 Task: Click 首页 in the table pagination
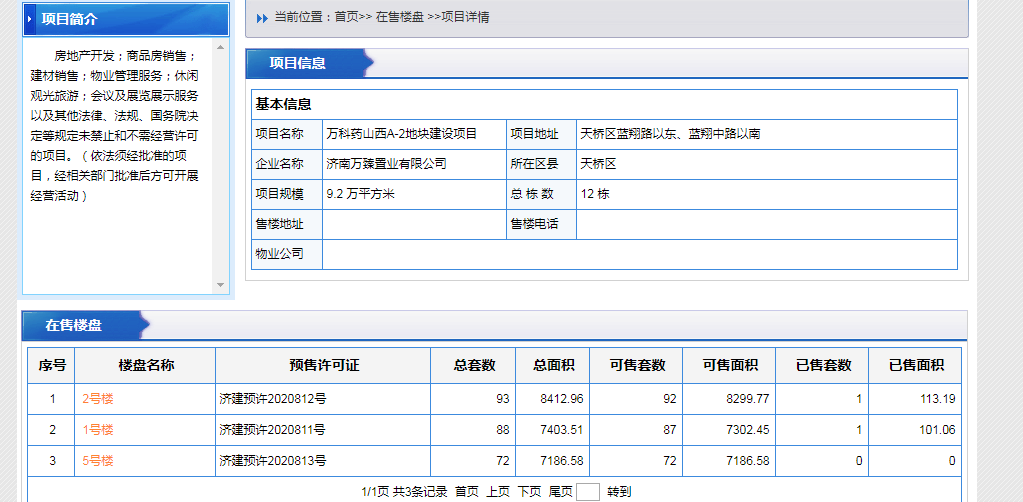point(466,492)
